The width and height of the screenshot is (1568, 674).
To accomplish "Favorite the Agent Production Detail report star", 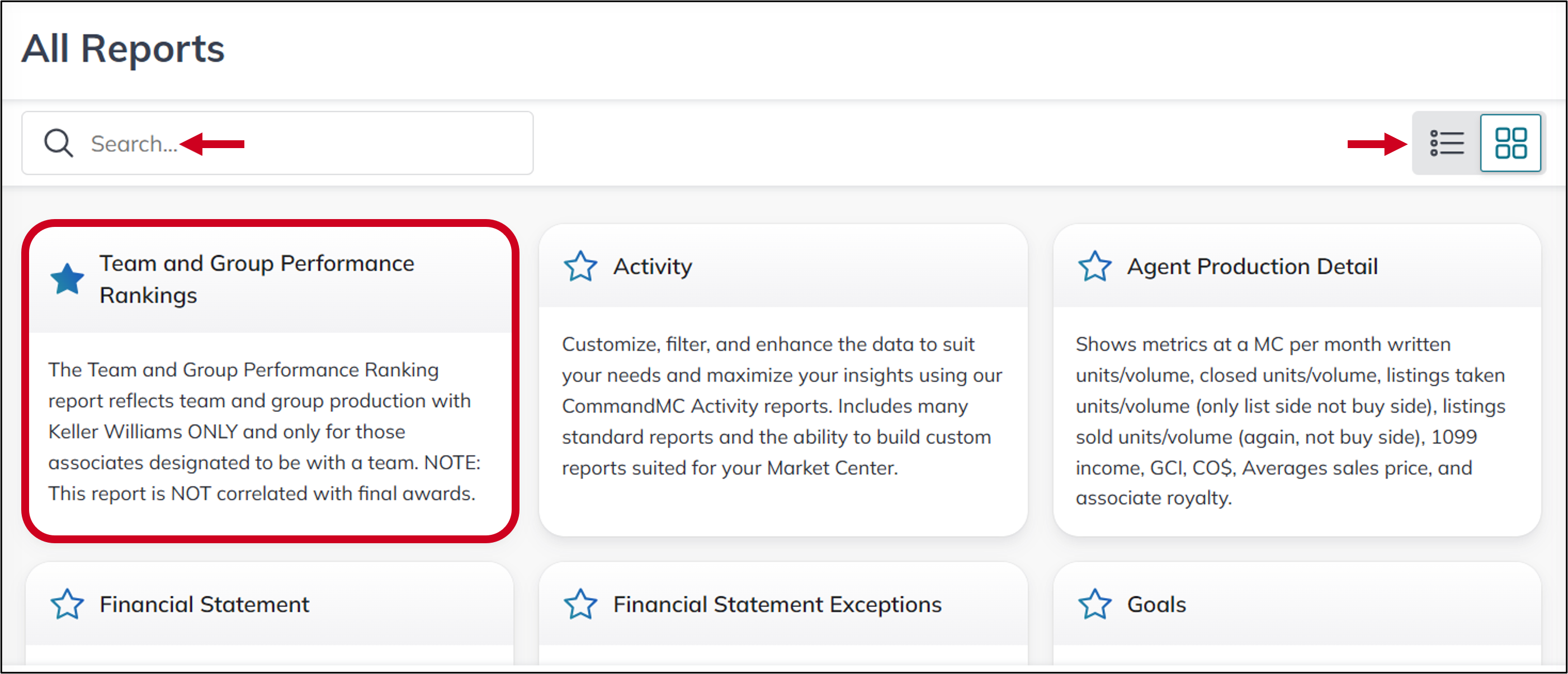I will 1094,266.
